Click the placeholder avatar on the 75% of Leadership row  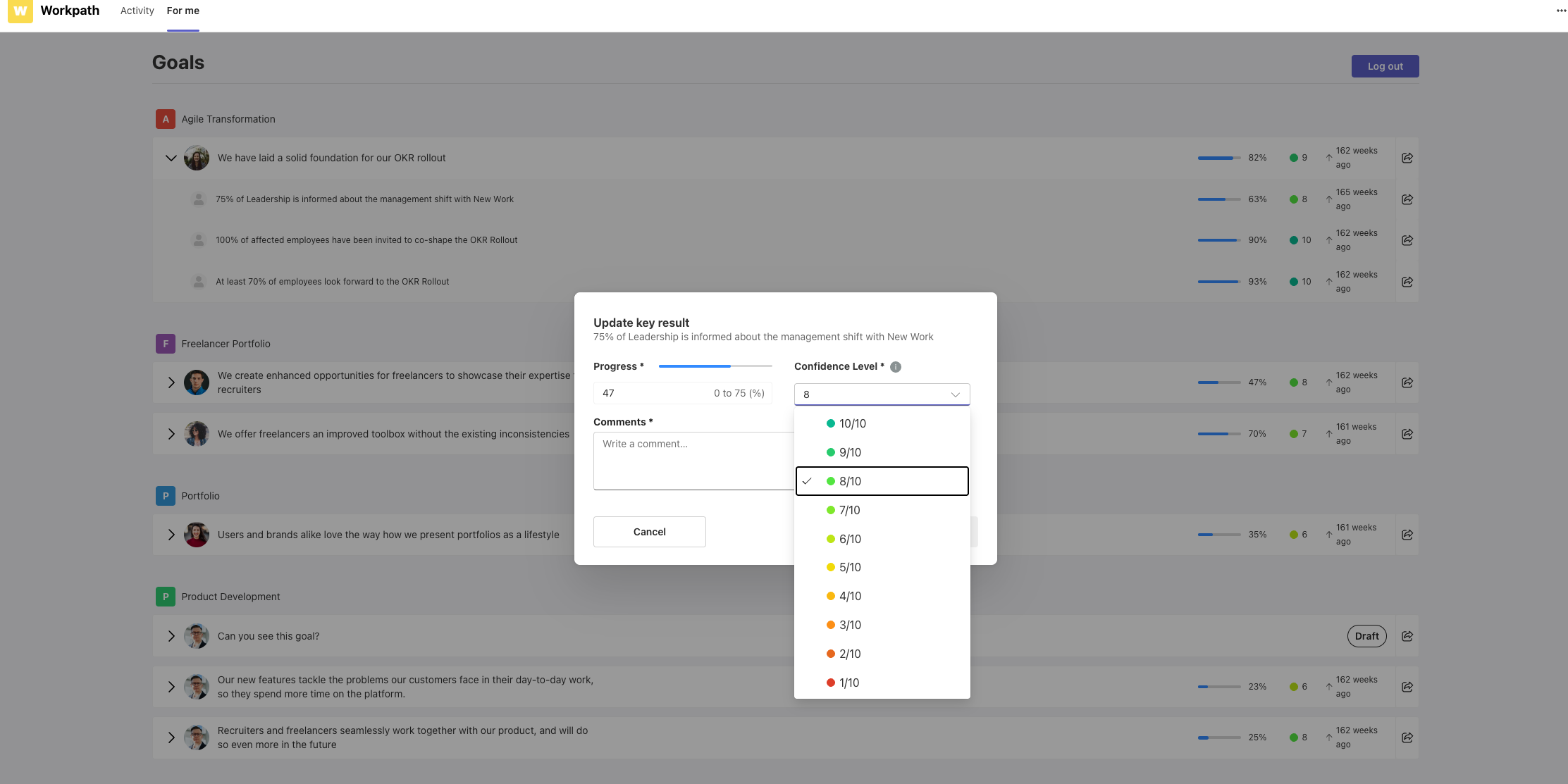(x=199, y=199)
